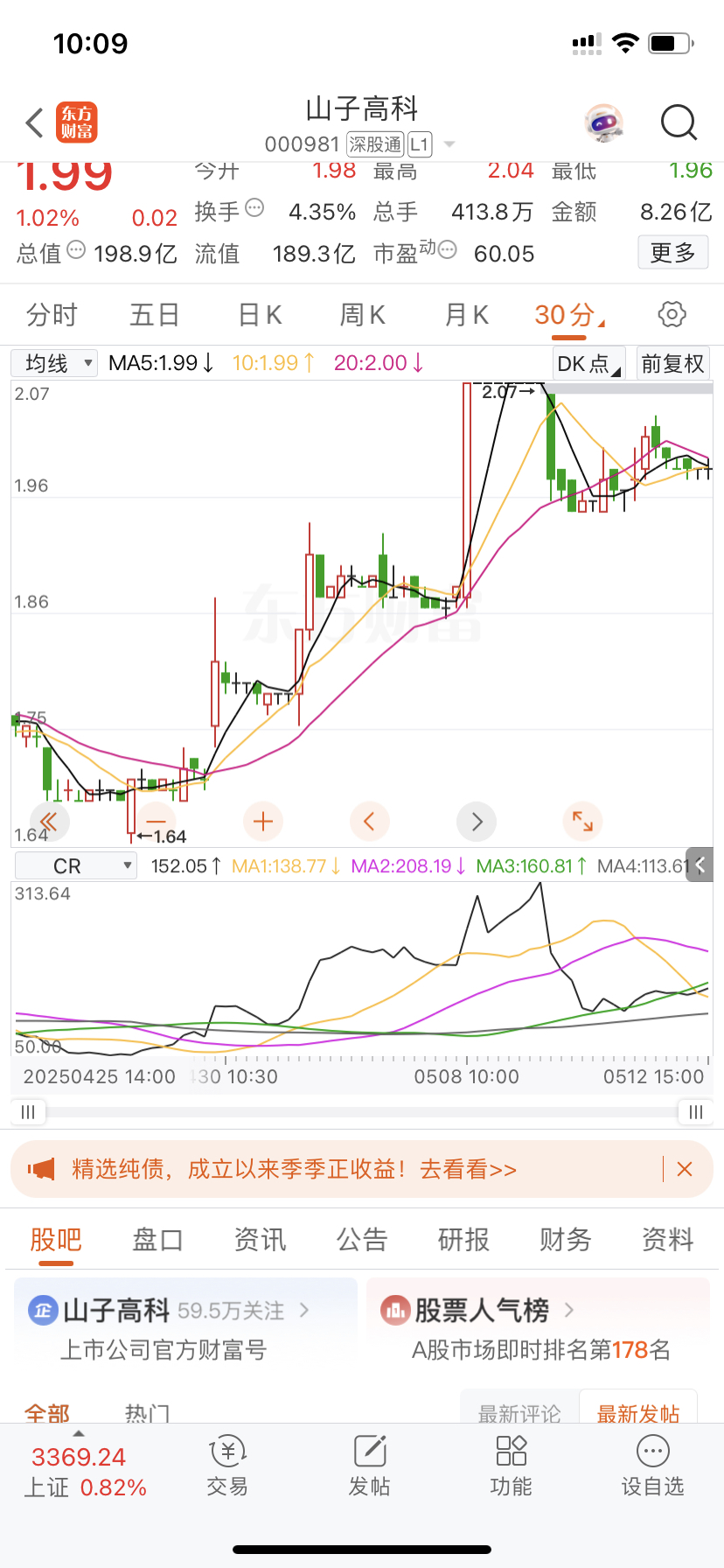Expand chart to fullscreen icon

pos(583,822)
